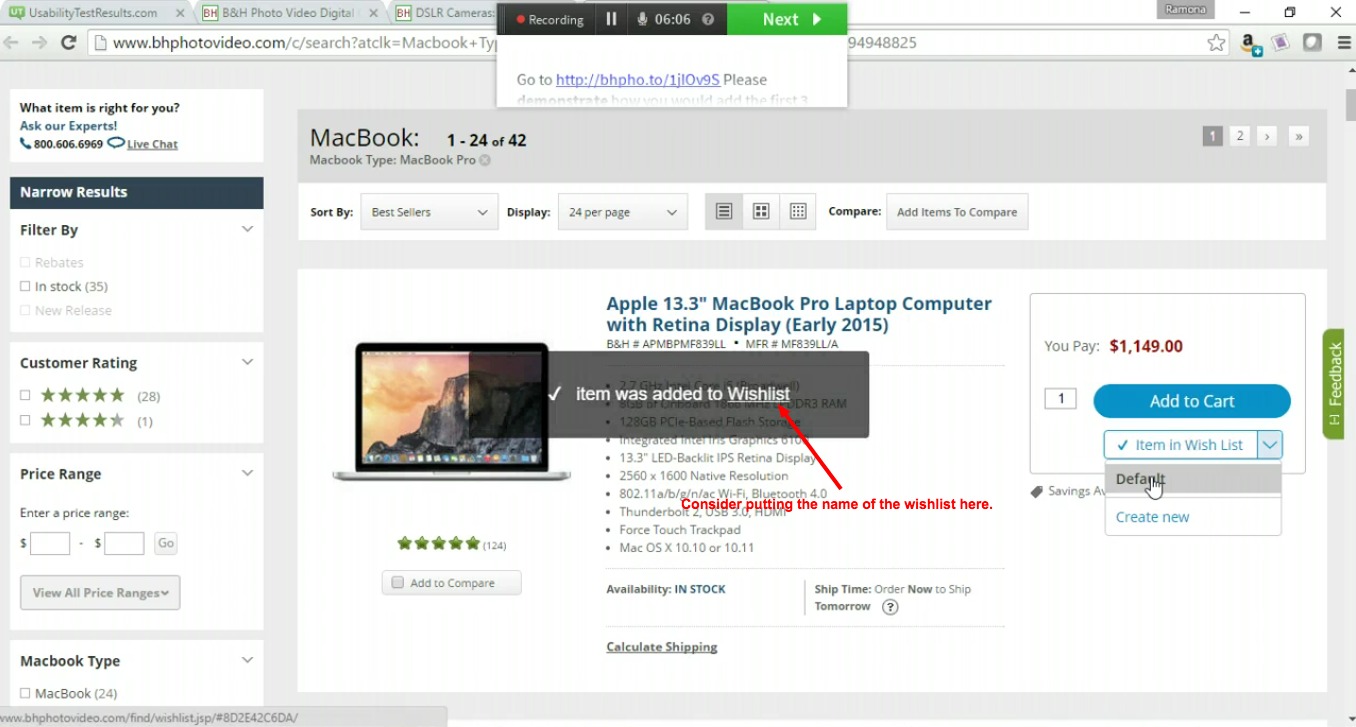Go to the next results page arrow
This screenshot has height=727, width=1356.
(x=1267, y=136)
